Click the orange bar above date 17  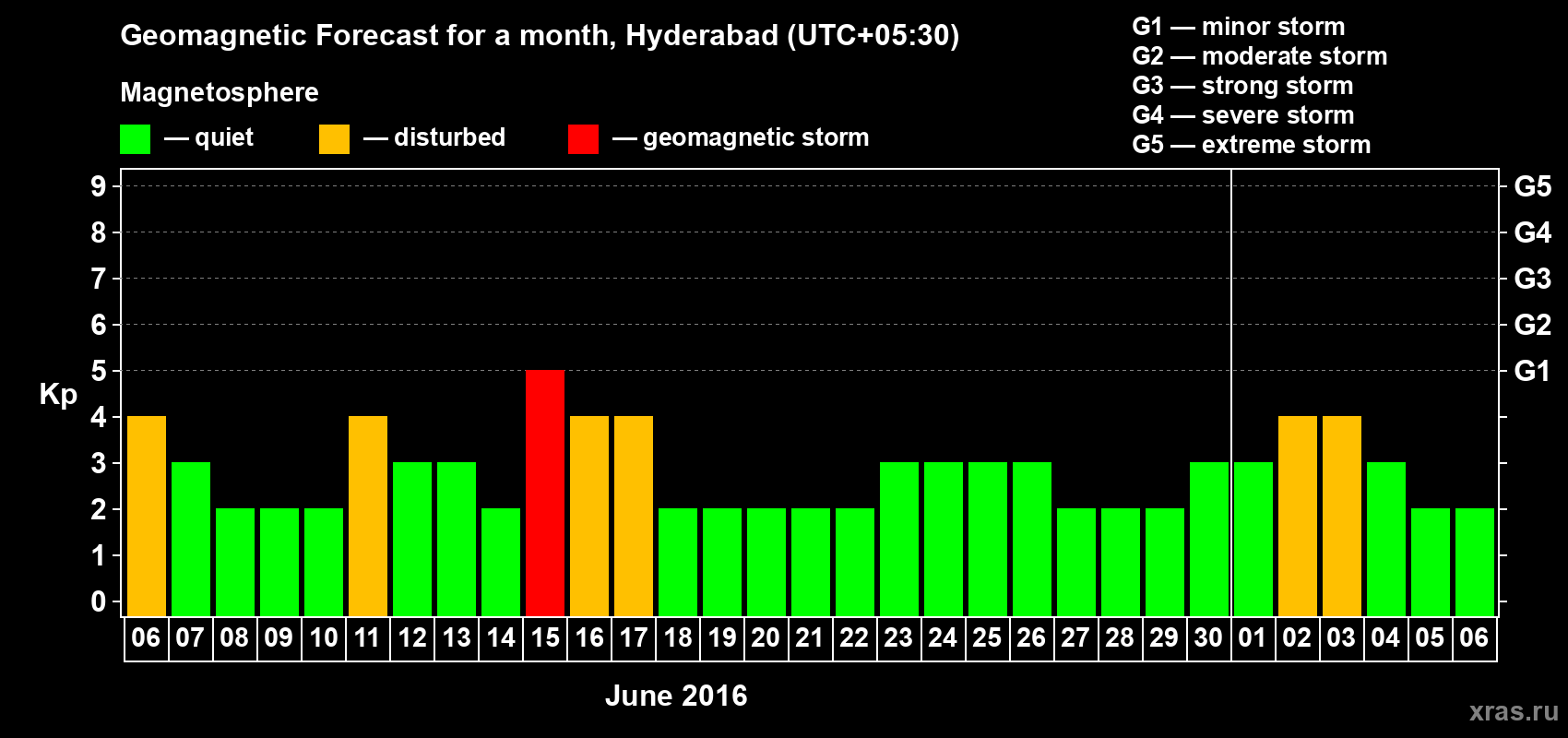[634, 516]
